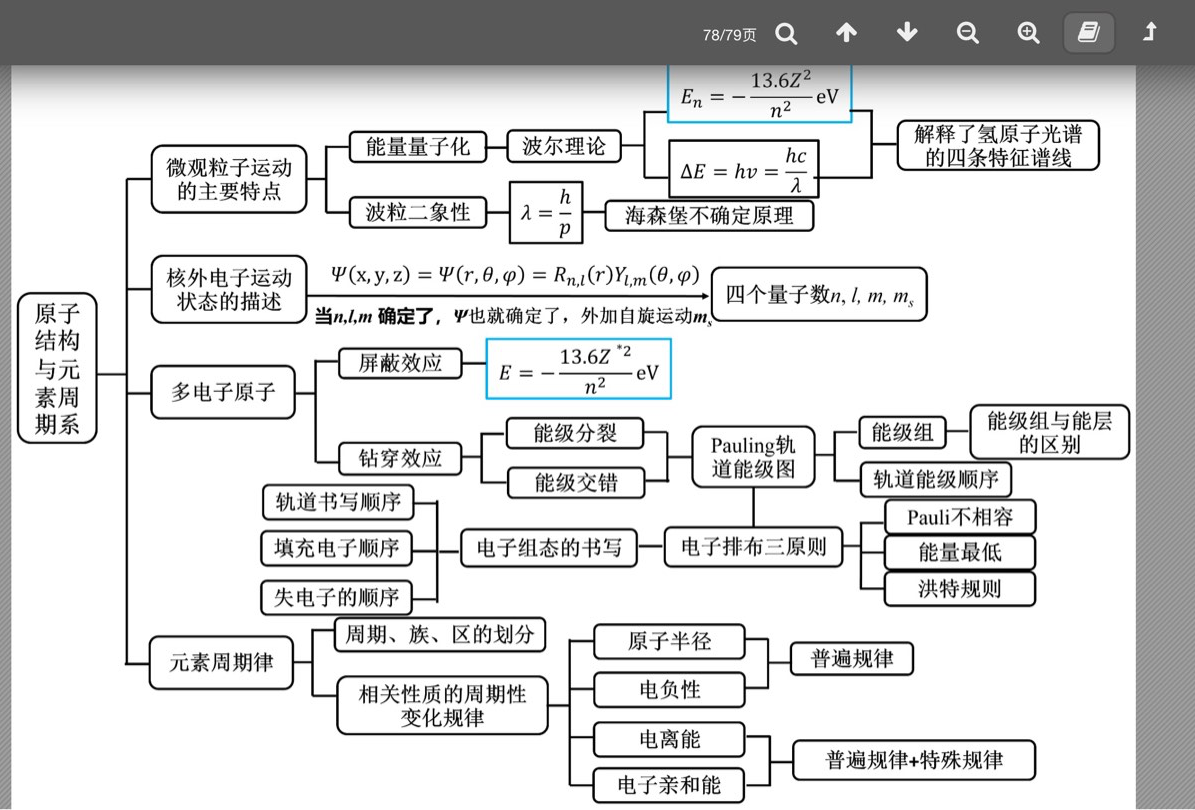The height and width of the screenshot is (810, 1195).
Task: Click the rightmost bent up-arrow toolbar icon
Action: [1150, 34]
